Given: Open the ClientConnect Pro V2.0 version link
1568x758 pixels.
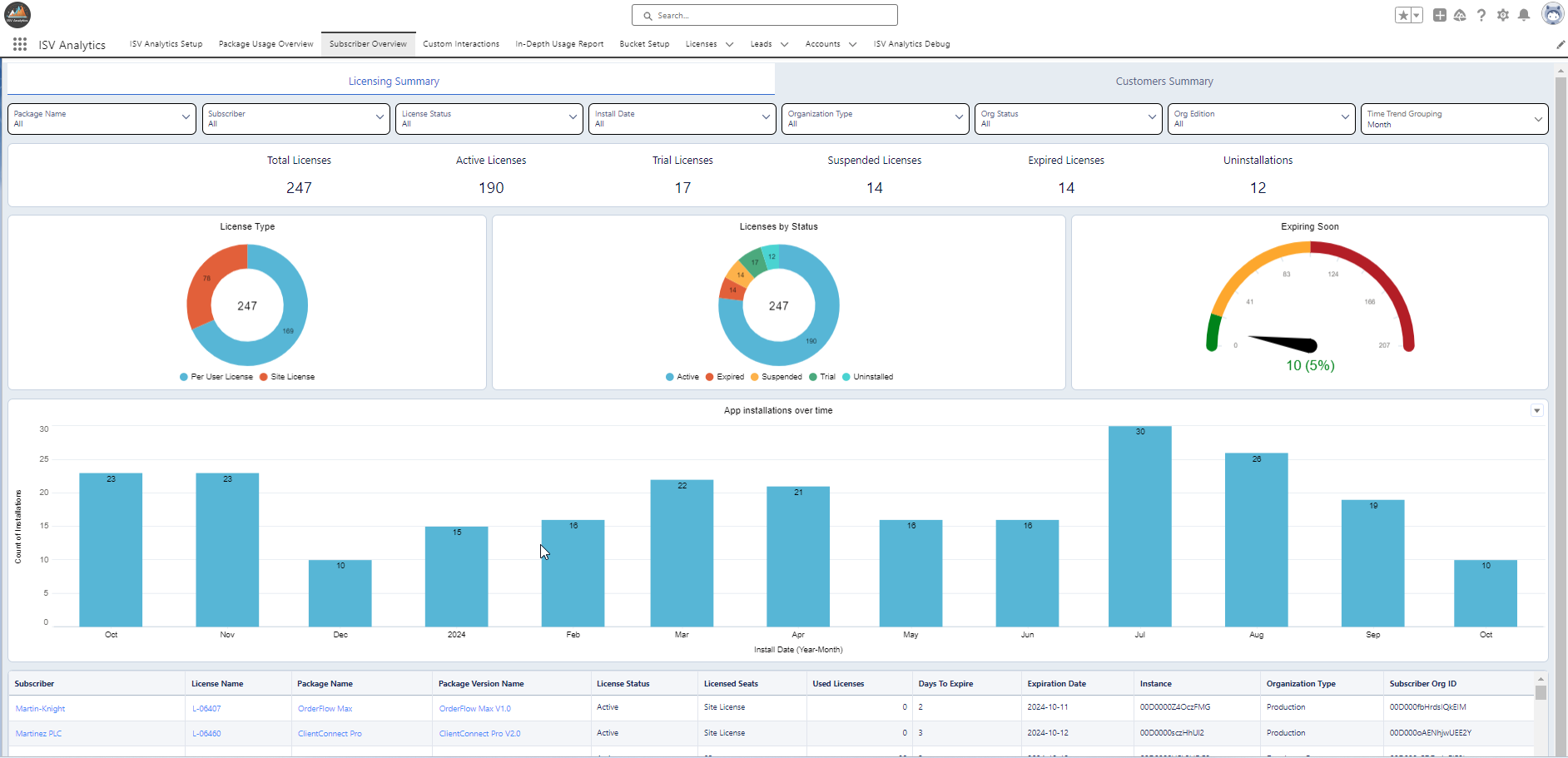Looking at the screenshot, I should (x=479, y=734).
